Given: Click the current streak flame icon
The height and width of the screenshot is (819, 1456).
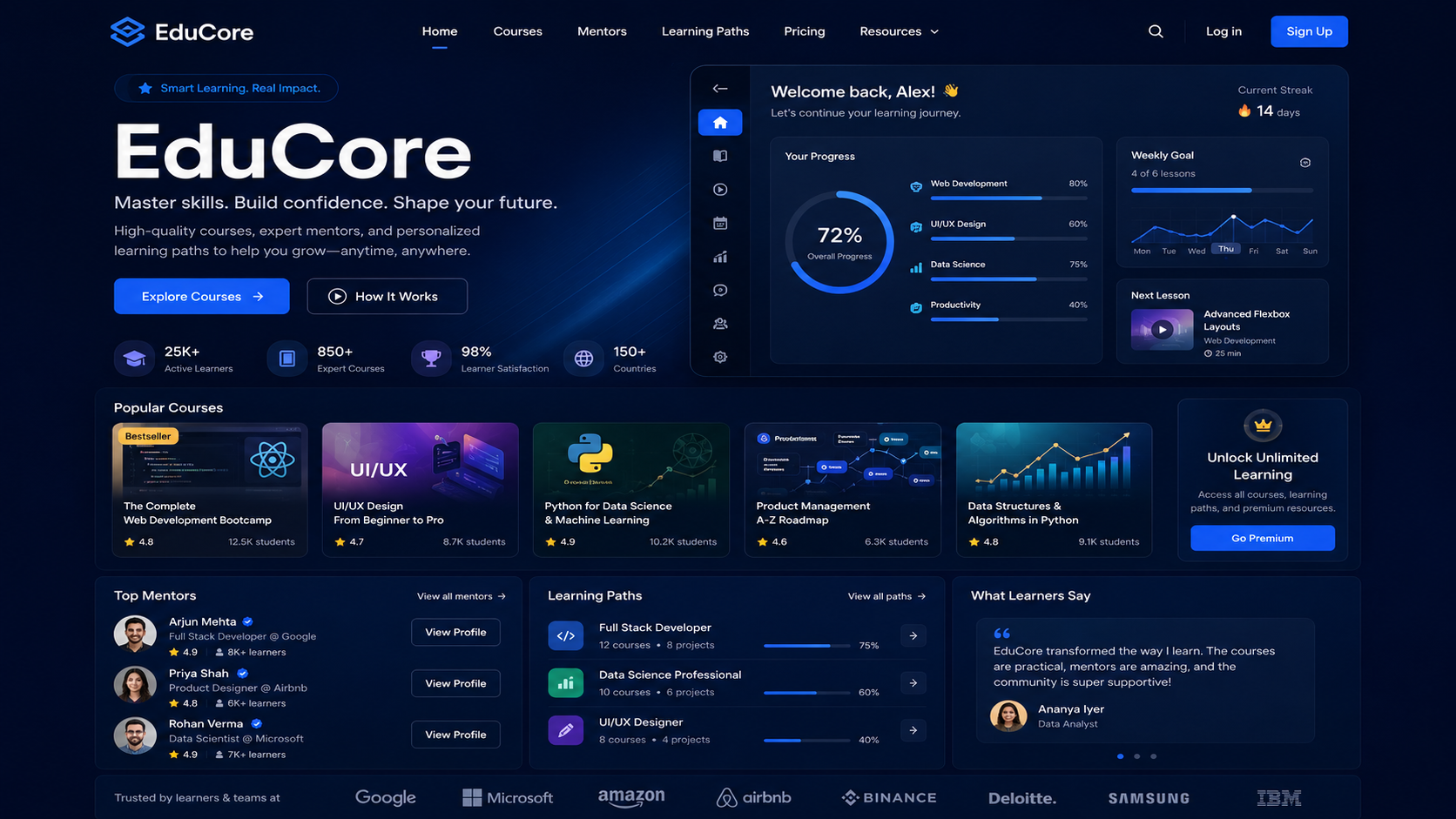Looking at the screenshot, I should (1244, 111).
